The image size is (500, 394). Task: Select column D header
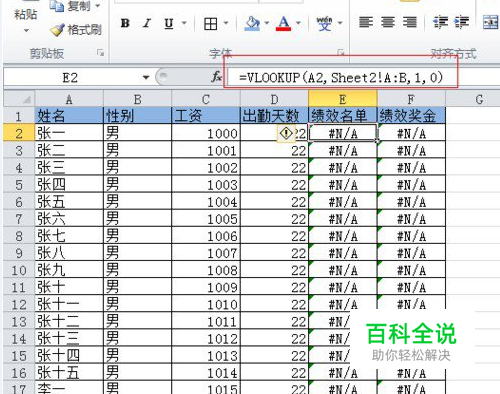tap(274, 99)
